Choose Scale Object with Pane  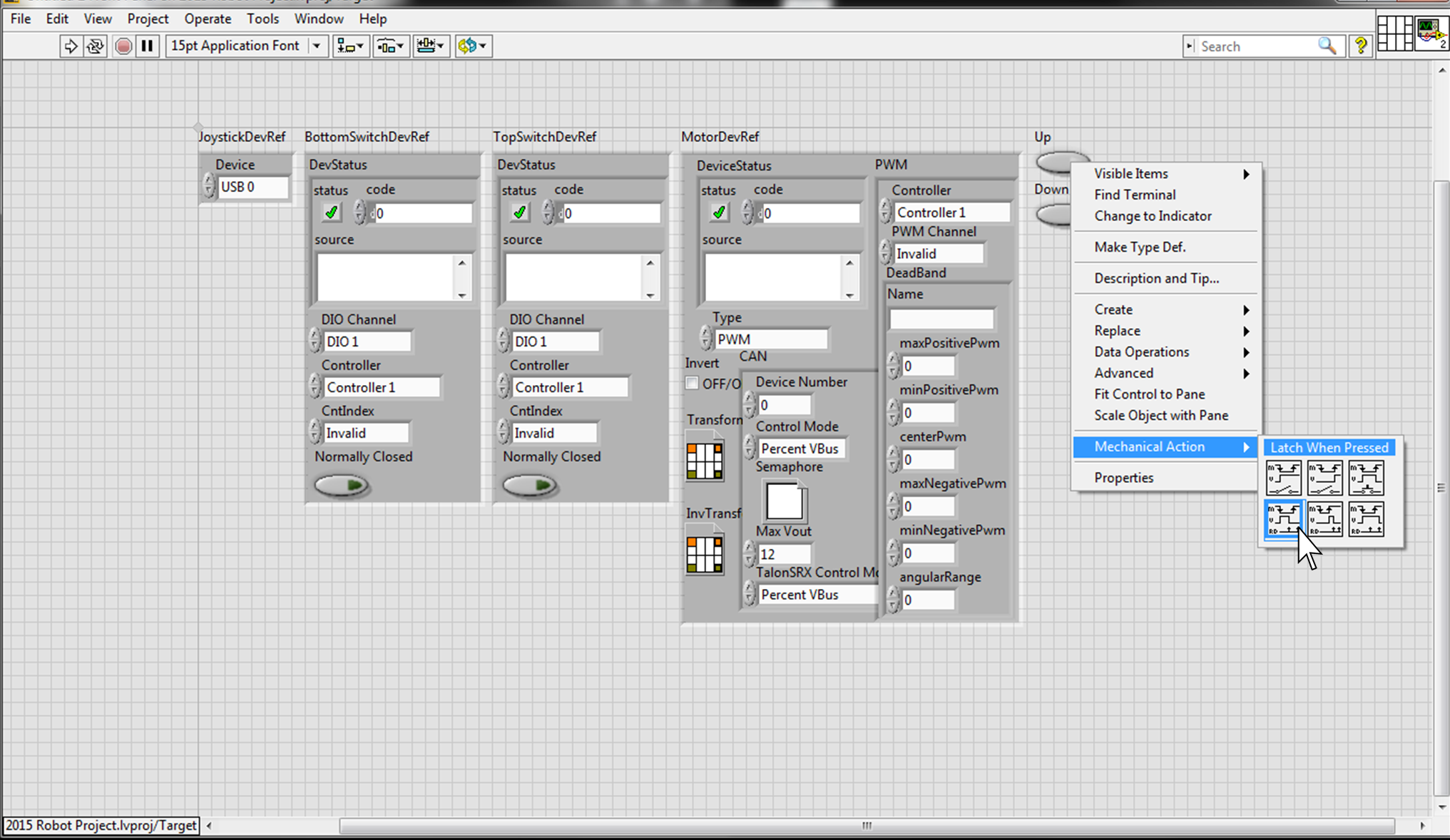coord(1165,416)
